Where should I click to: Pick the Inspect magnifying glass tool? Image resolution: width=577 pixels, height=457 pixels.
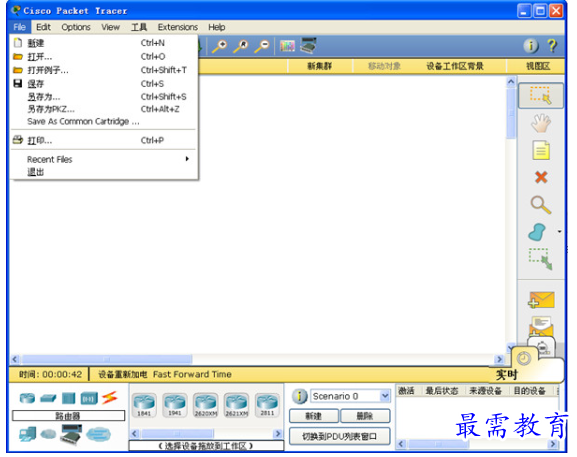pos(541,205)
